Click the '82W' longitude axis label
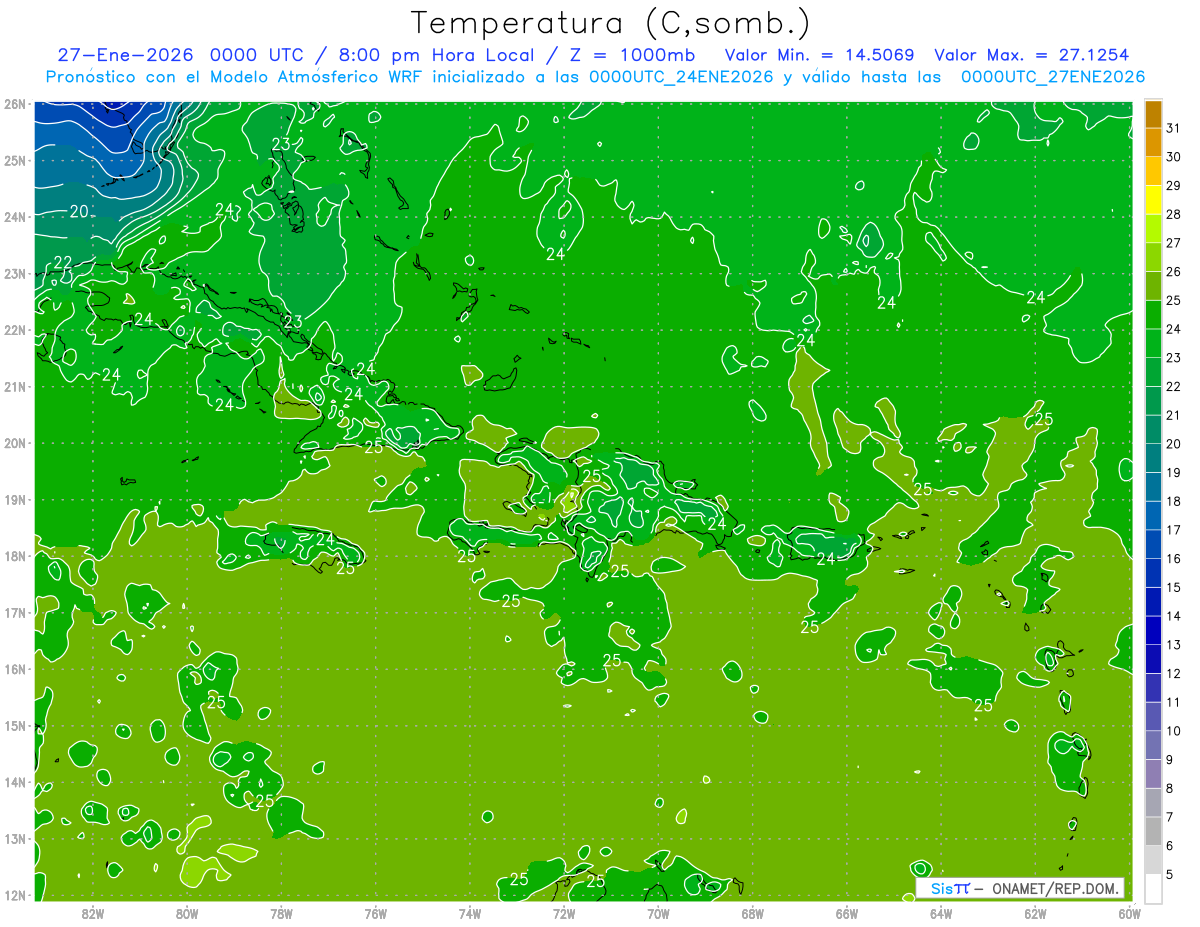 pyautogui.click(x=92, y=914)
